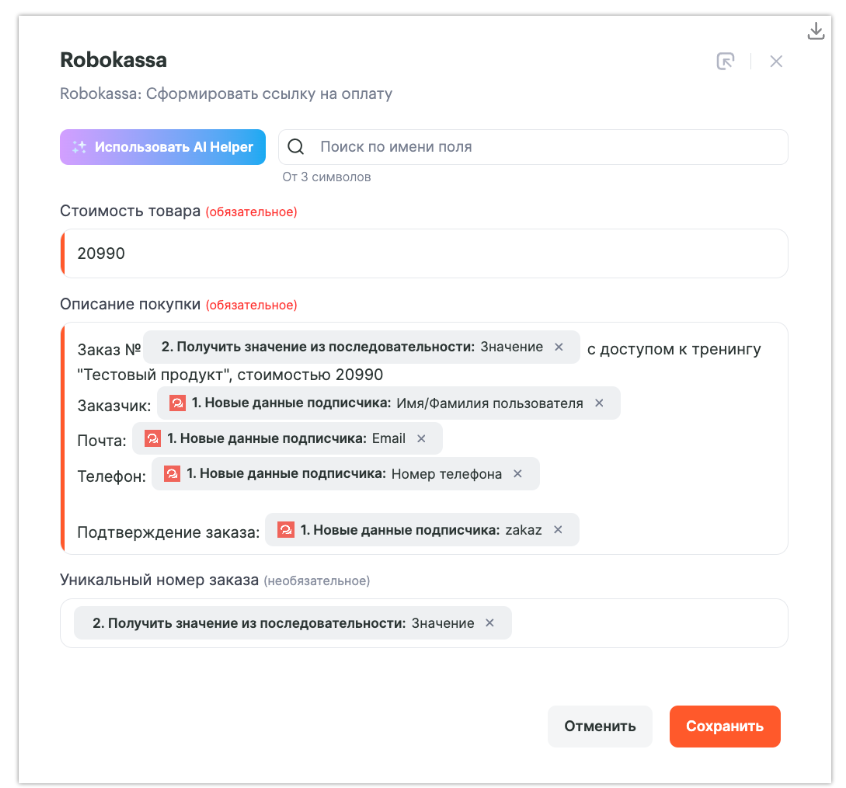Screen dimensions: 846x788
Task: Close the Robokassa dialog
Action: (x=776, y=61)
